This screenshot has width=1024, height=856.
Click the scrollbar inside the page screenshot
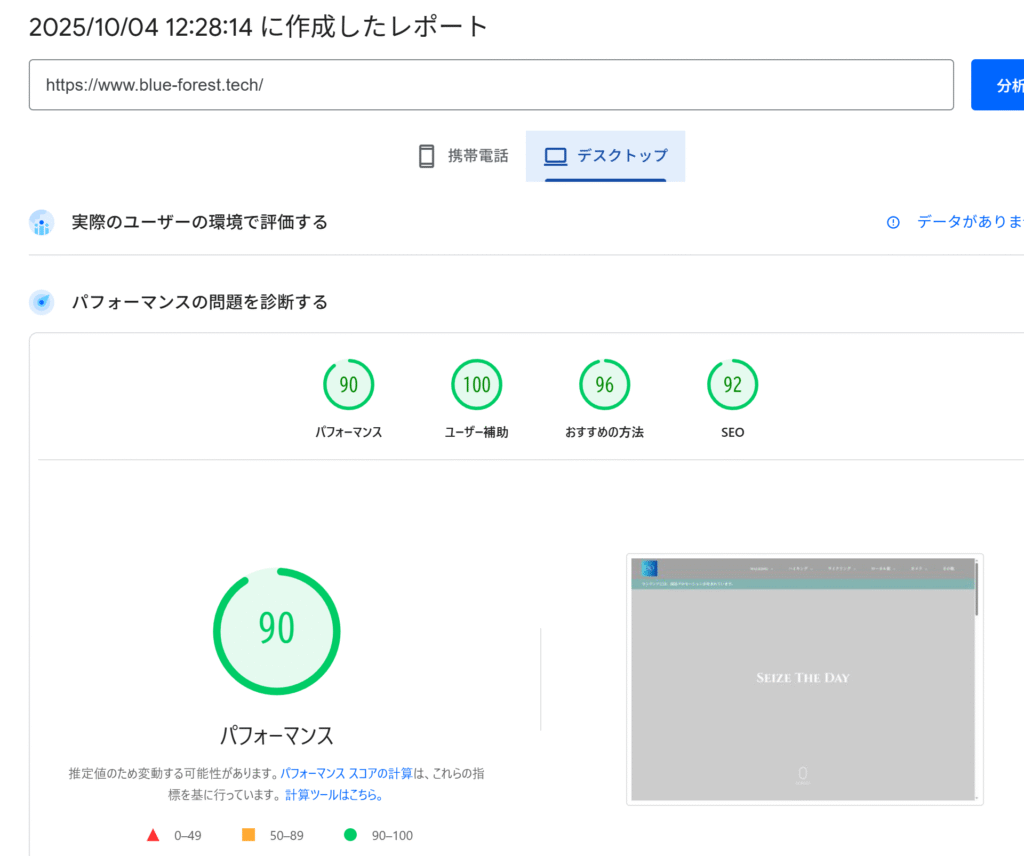(x=976, y=589)
